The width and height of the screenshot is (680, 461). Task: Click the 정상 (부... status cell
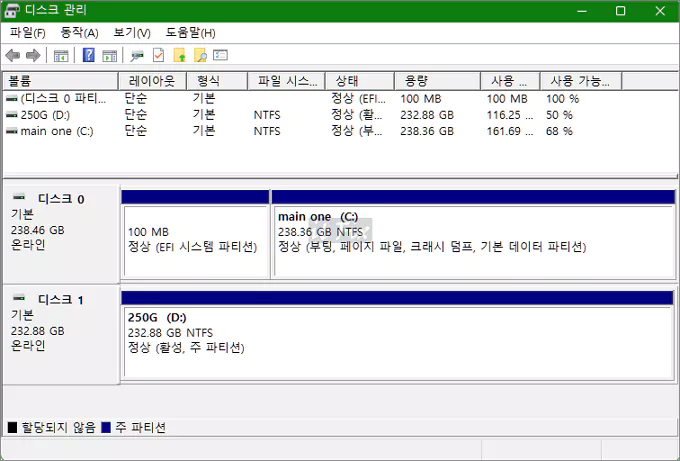click(357, 131)
